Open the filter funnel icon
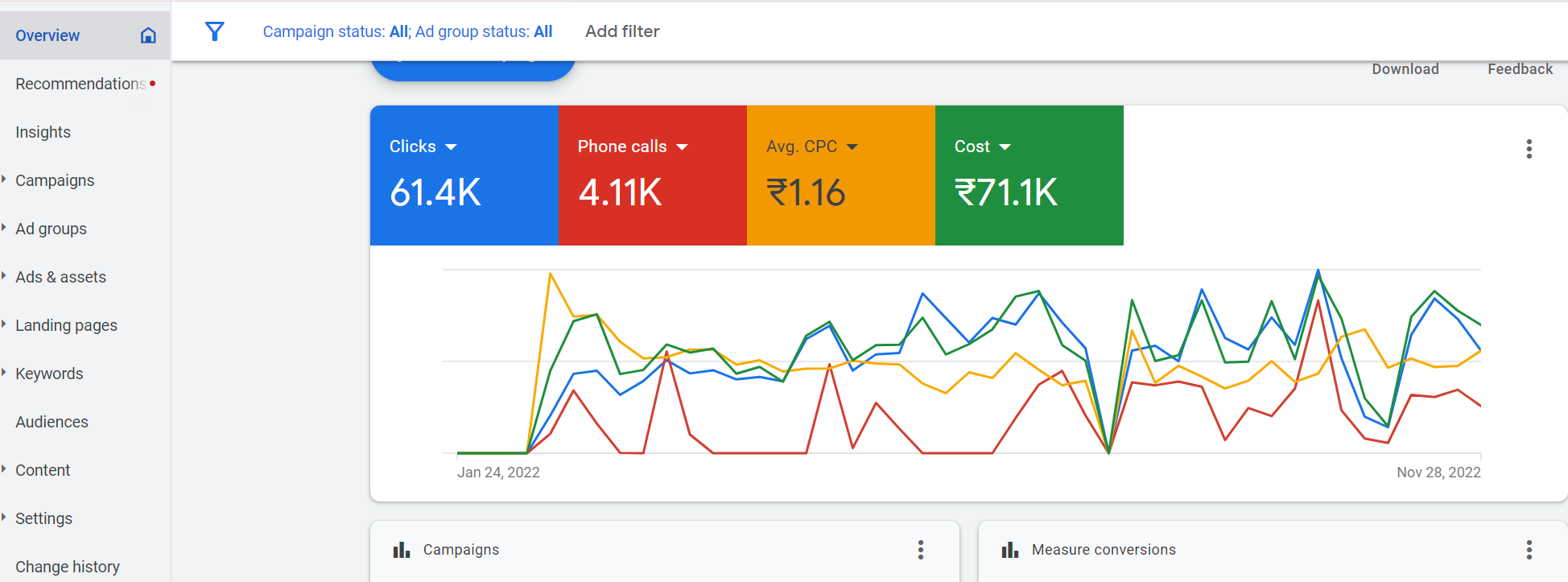The height and width of the screenshot is (582, 1568). point(214,31)
